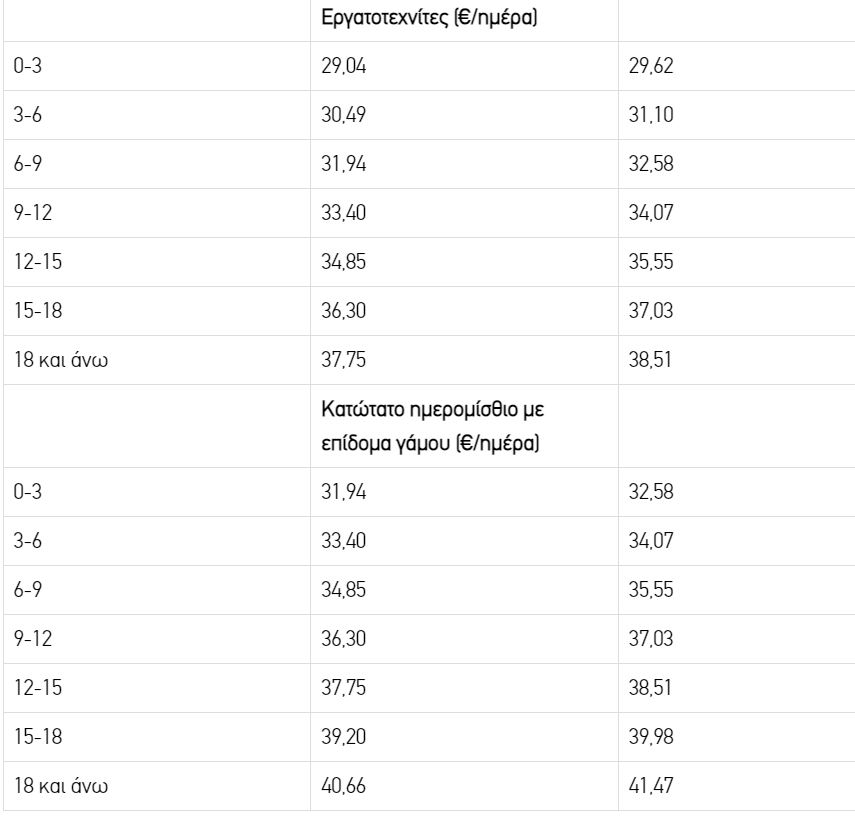Click the Κατώτατο ημερομίσθιο με επίδομα γάμου header

(431, 427)
